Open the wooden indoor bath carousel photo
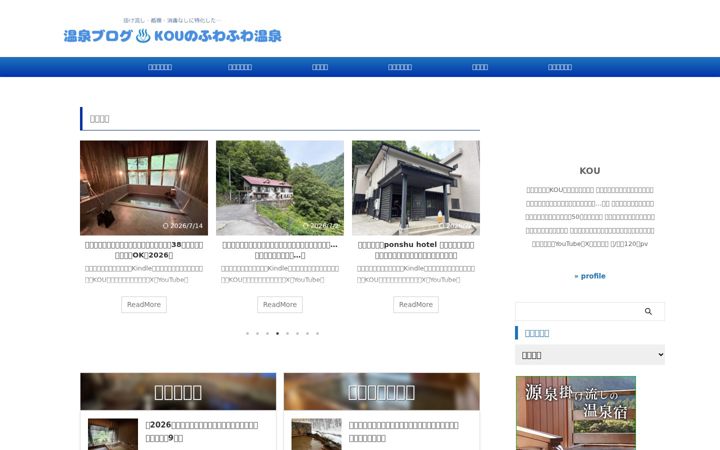Screen dimensions: 720x450 coord(144,188)
